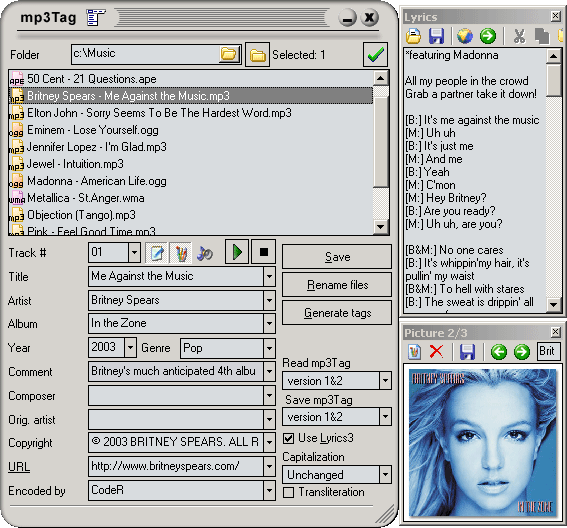Click the folder button next to Selected
This screenshot has width=567, height=528.
(x=257, y=55)
